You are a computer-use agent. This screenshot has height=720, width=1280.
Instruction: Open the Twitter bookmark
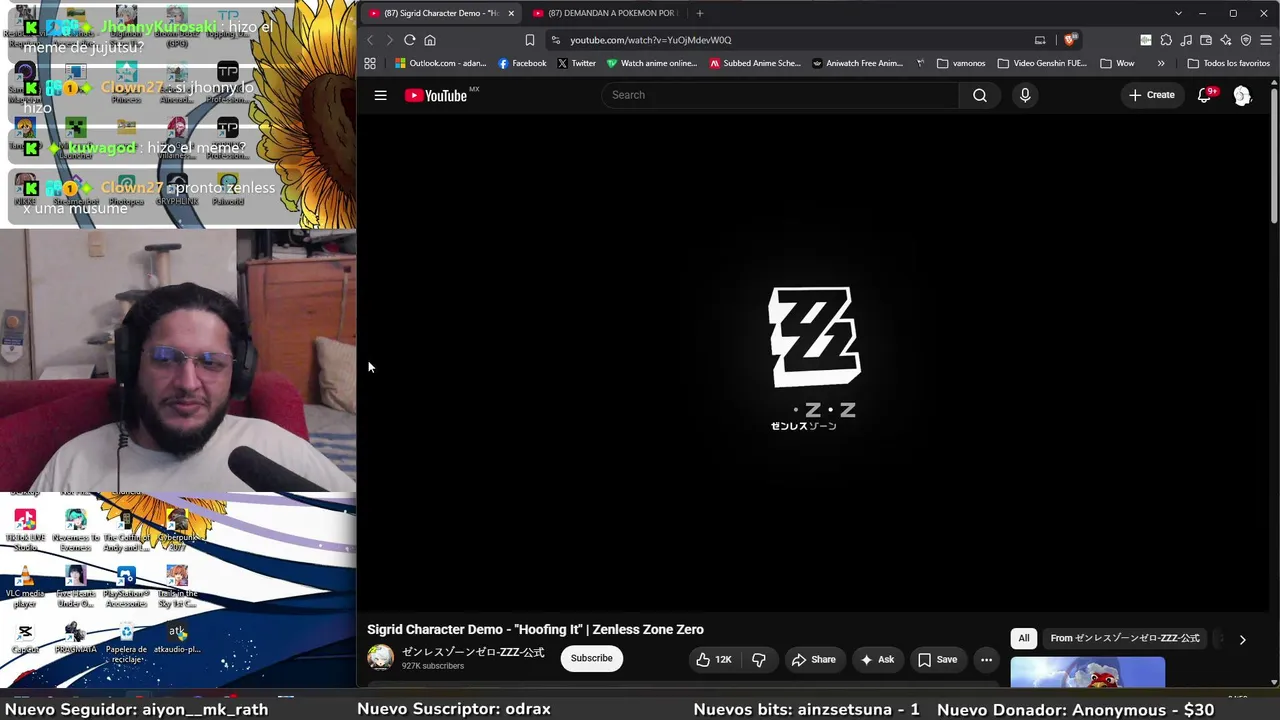(577, 63)
